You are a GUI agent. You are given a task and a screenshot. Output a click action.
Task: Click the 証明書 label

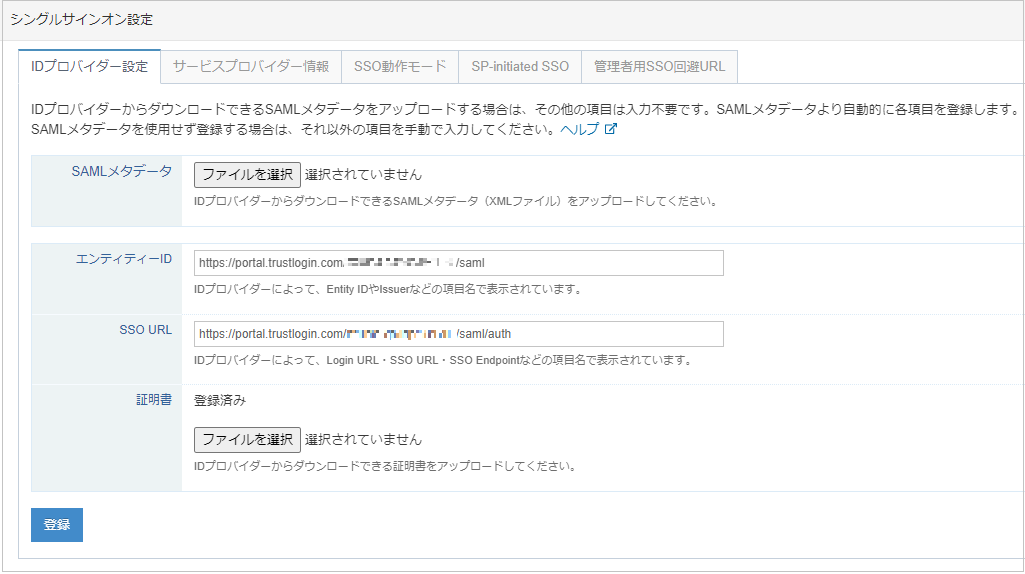click(154, 399)
